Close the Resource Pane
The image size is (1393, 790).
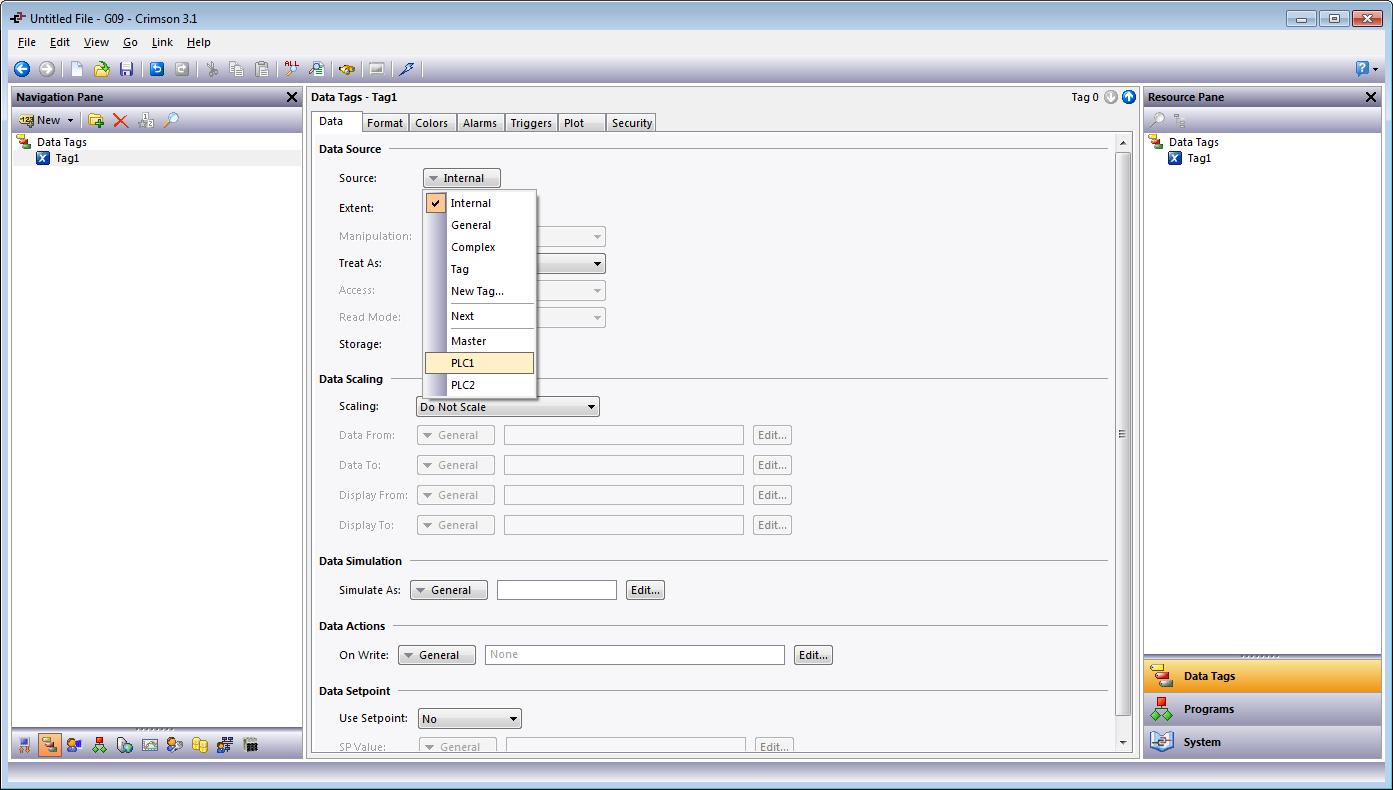(1371, 97)
